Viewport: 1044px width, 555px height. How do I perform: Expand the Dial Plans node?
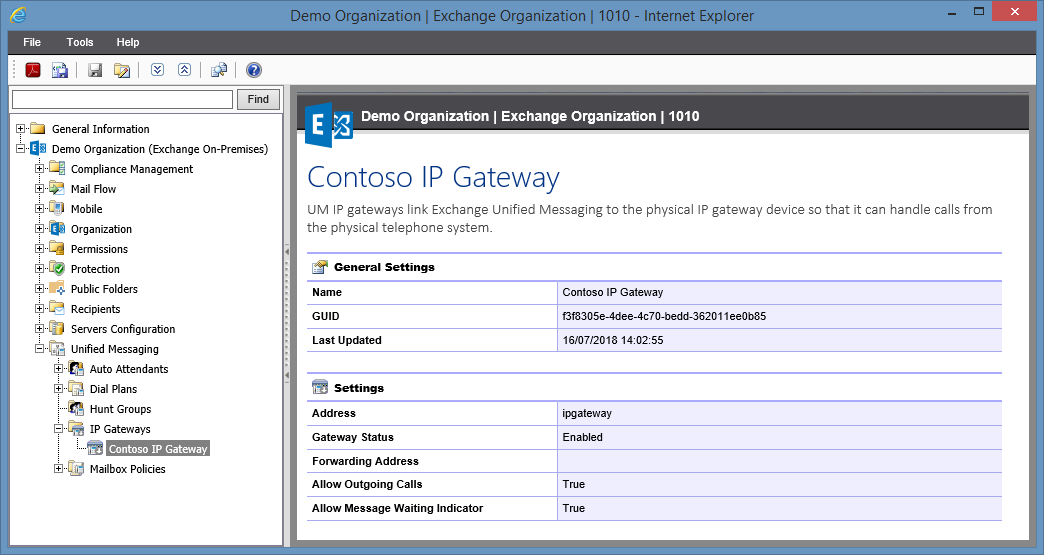point(59,388)
